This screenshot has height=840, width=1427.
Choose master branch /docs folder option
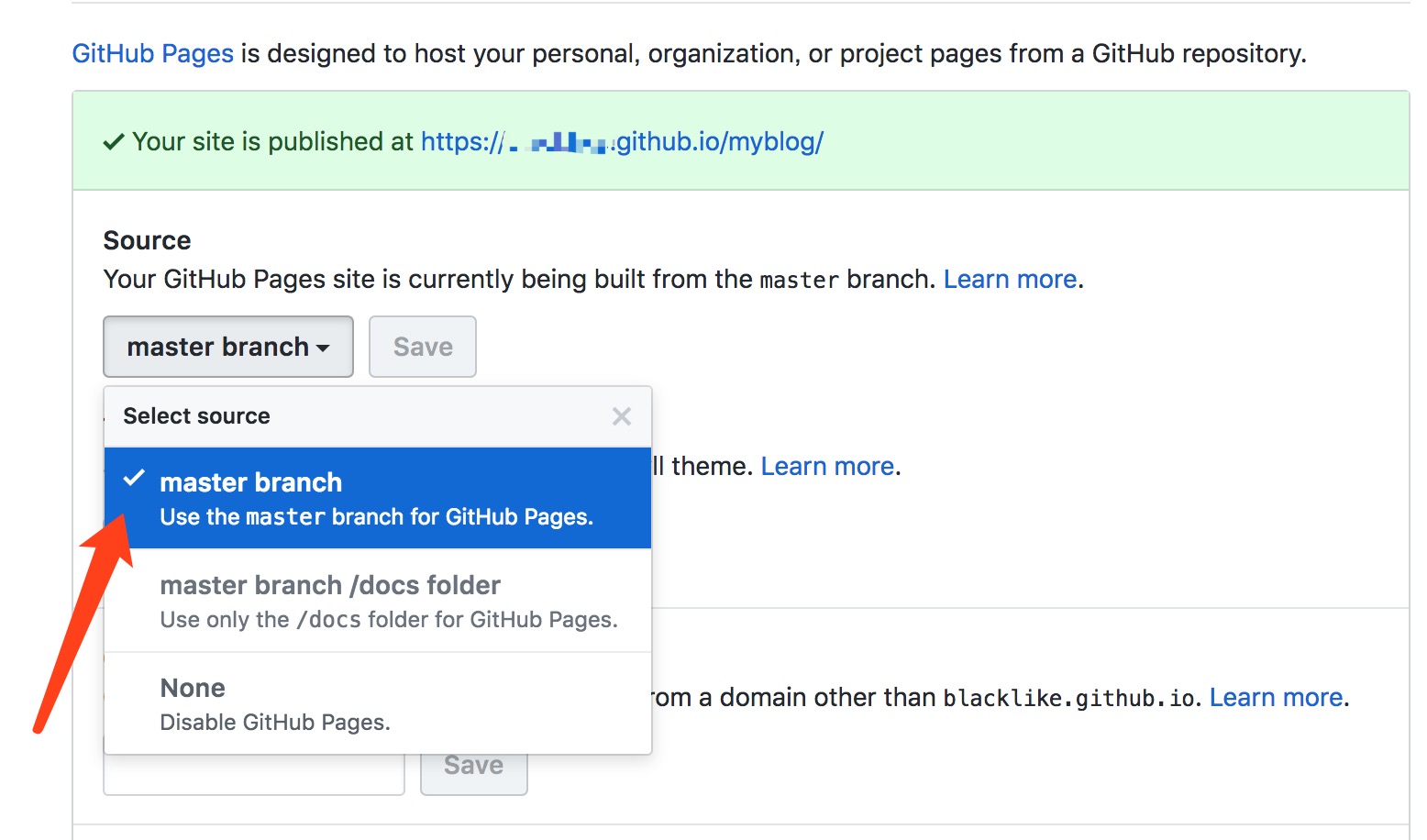[378, 601]
